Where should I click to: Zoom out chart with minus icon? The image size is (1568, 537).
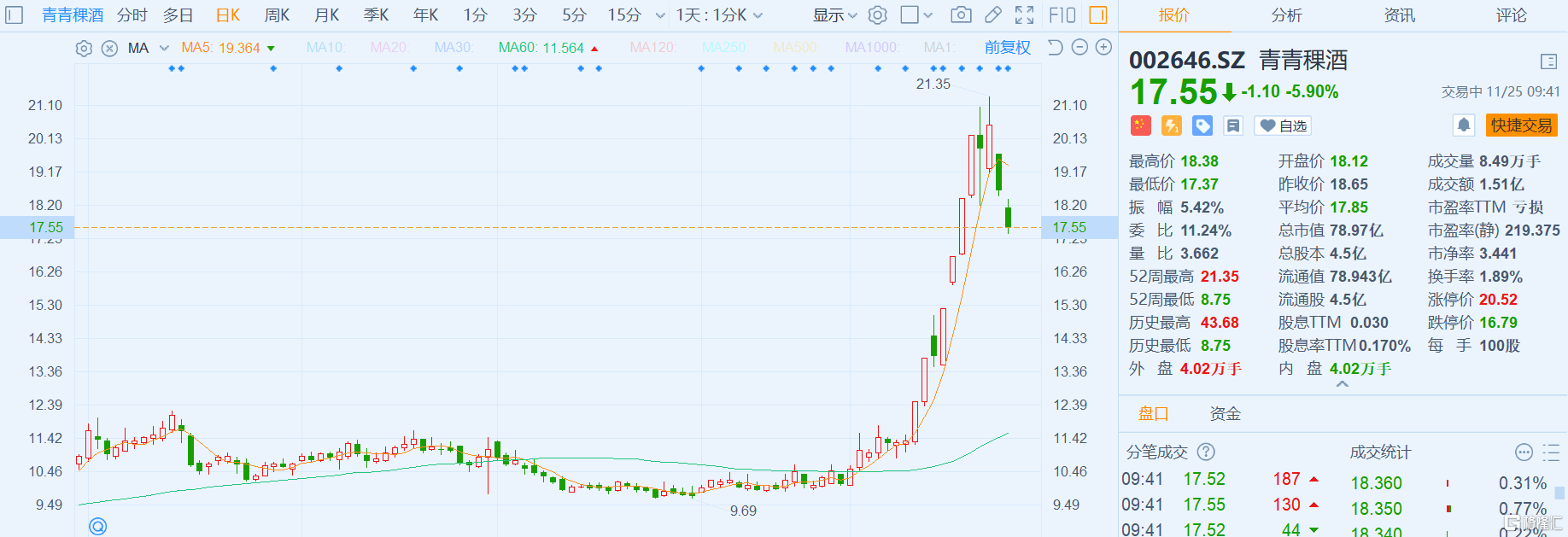click(x=1079, y=48)
